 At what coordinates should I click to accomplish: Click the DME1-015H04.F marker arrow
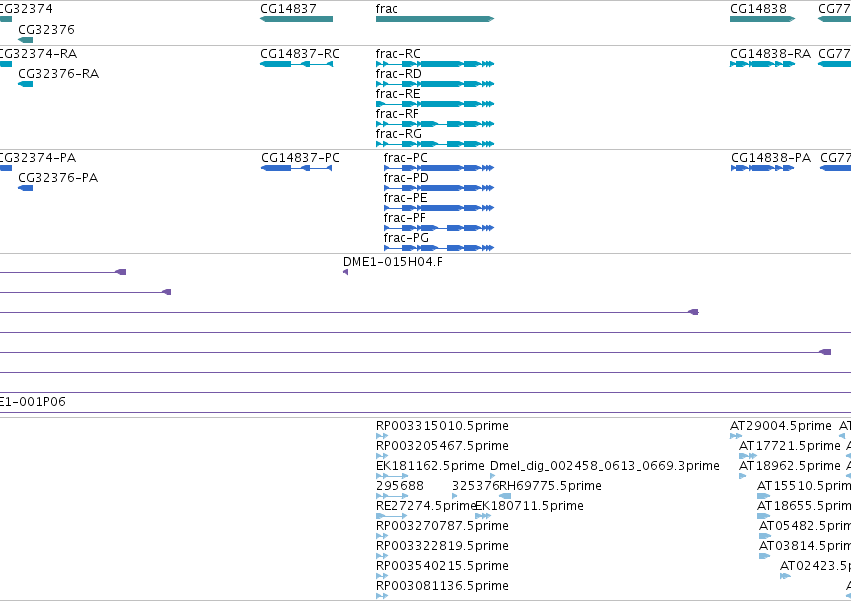[x=346, y=272]
